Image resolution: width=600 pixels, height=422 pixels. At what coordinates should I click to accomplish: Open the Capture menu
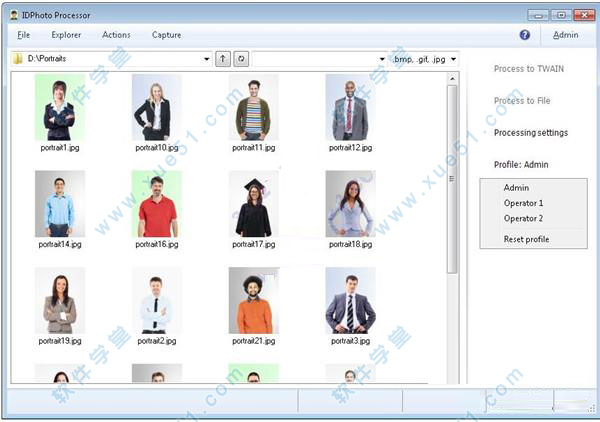pos(166,35)
